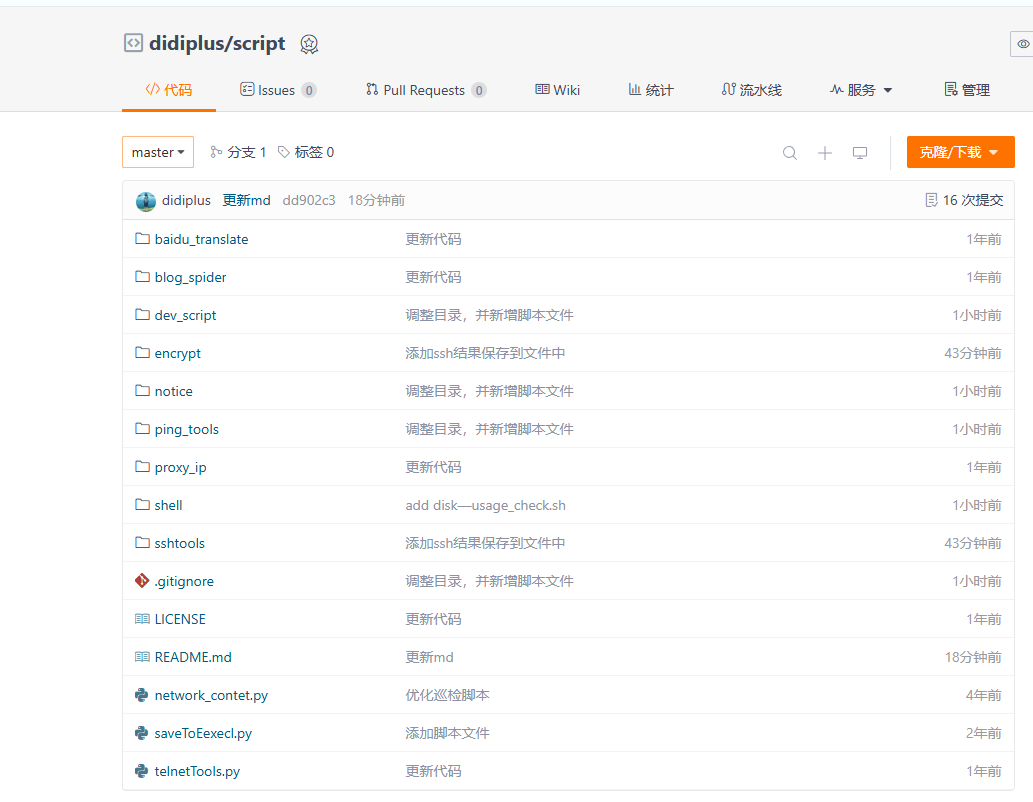Open dev_script row commit message
The height and width of the screenshot is (802, 1033).
pyautogui.click(x=489, y=316)
